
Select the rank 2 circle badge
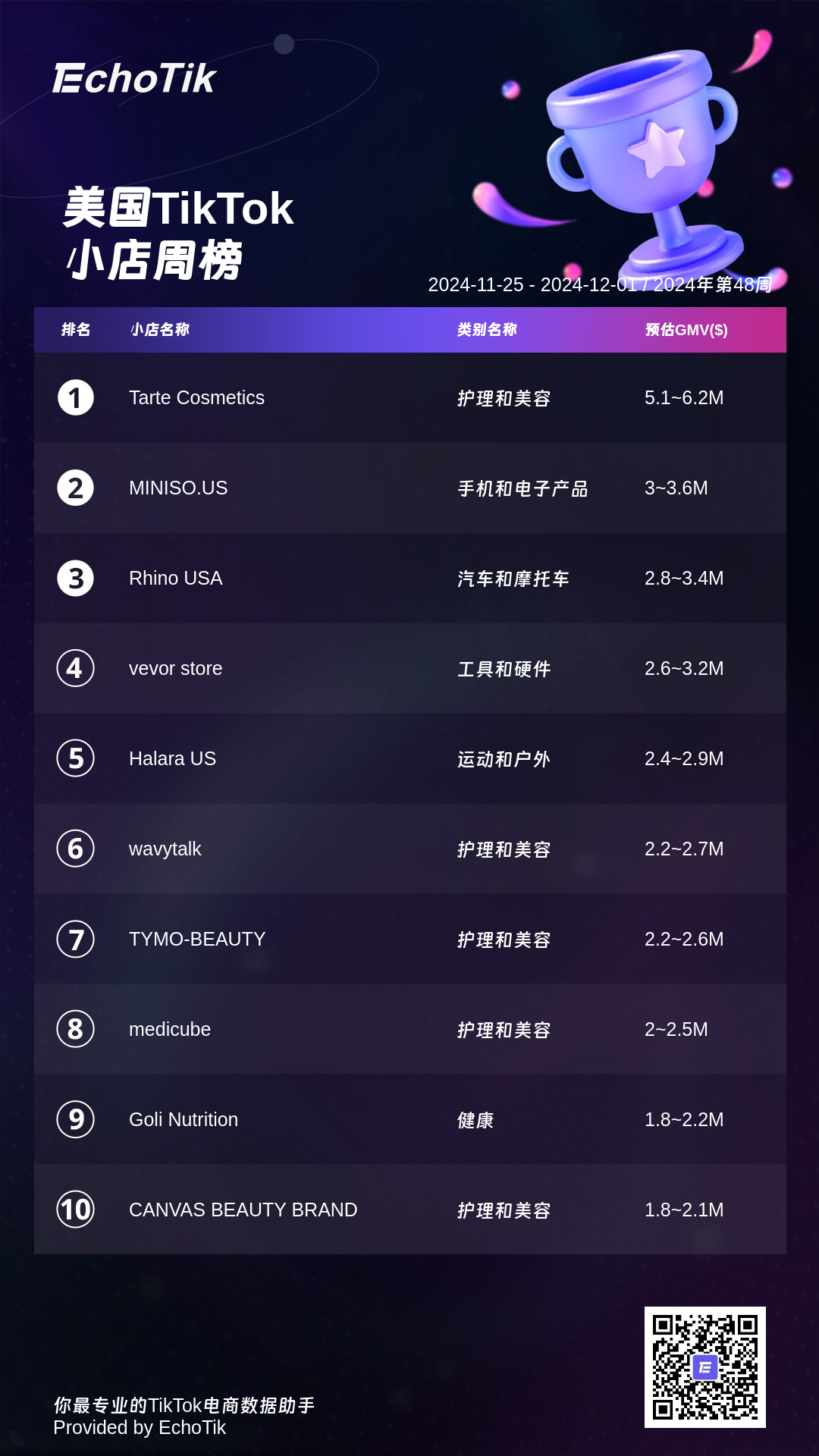point(76,488)
